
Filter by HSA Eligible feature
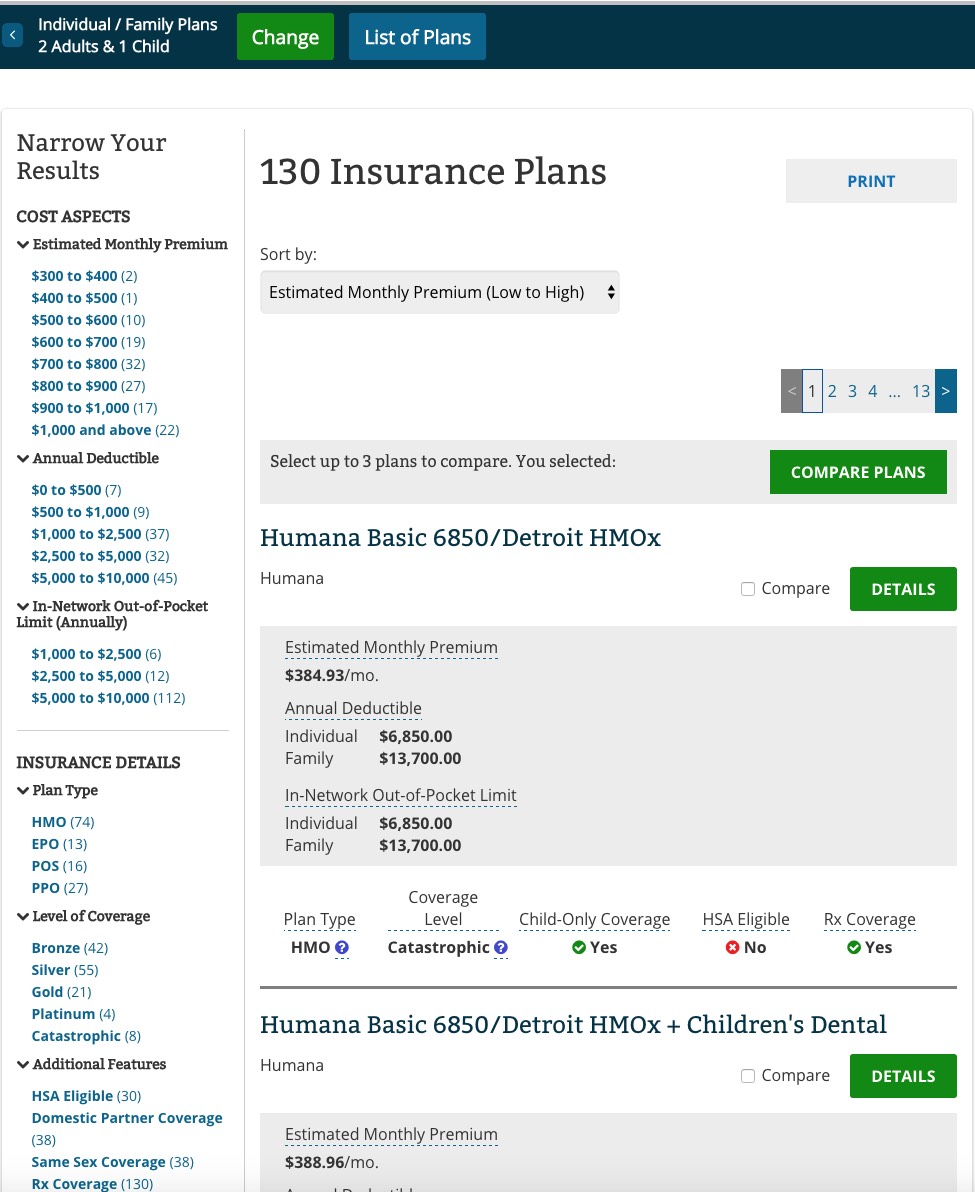72,1096
